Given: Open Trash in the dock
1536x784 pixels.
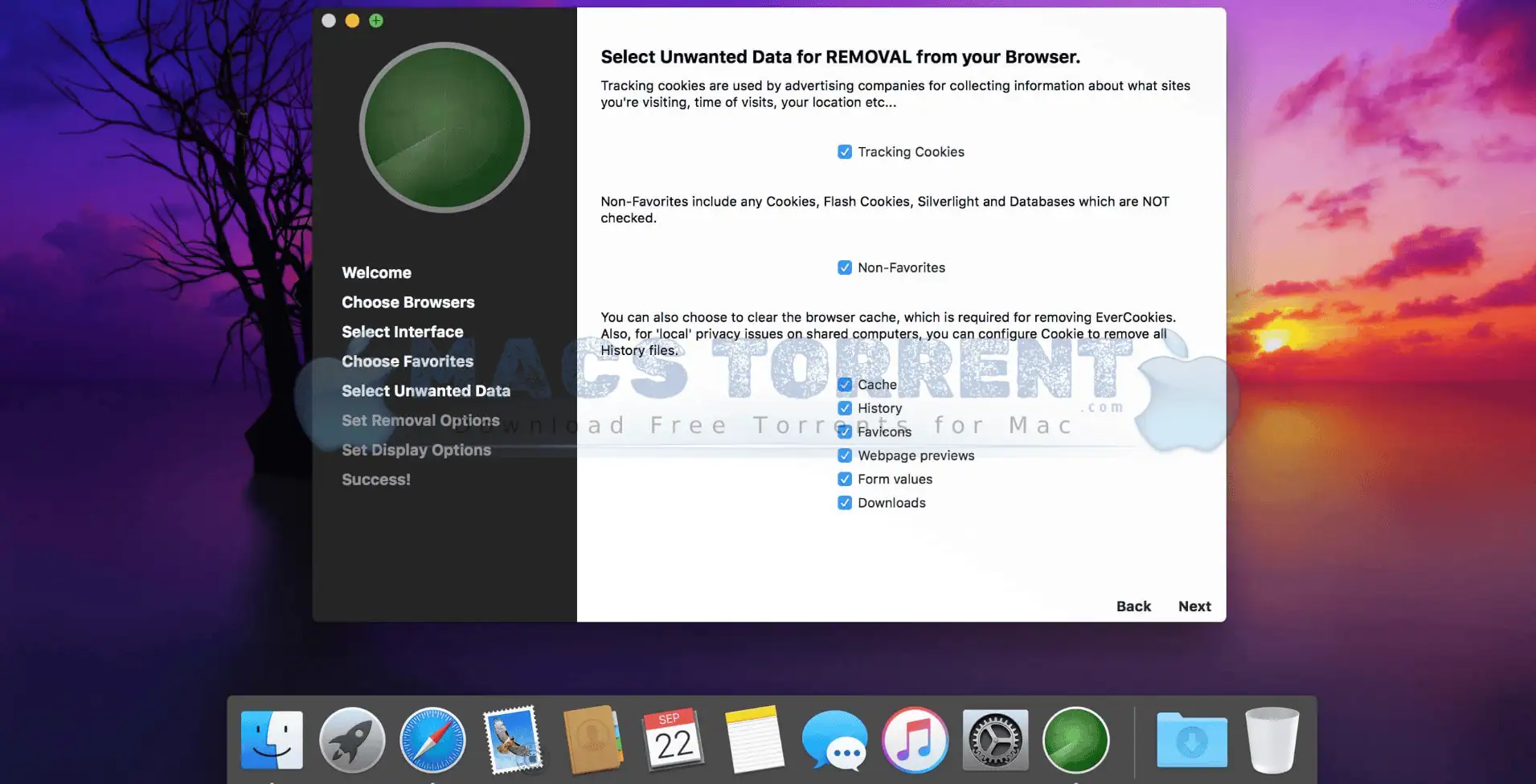Looking at the screenshot, I should click(x=1272, y=740).
